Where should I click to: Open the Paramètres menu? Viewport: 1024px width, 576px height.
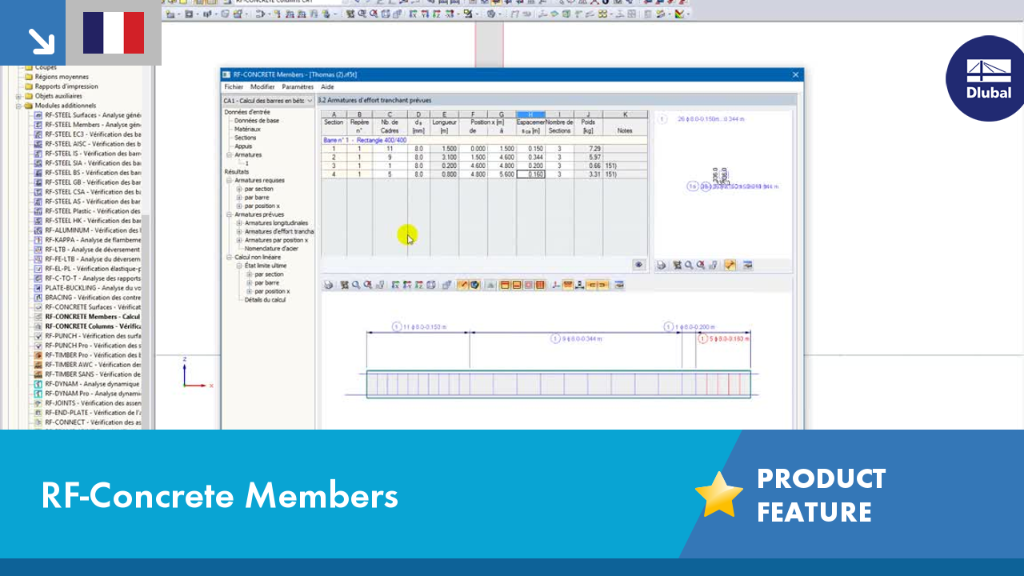297,87
